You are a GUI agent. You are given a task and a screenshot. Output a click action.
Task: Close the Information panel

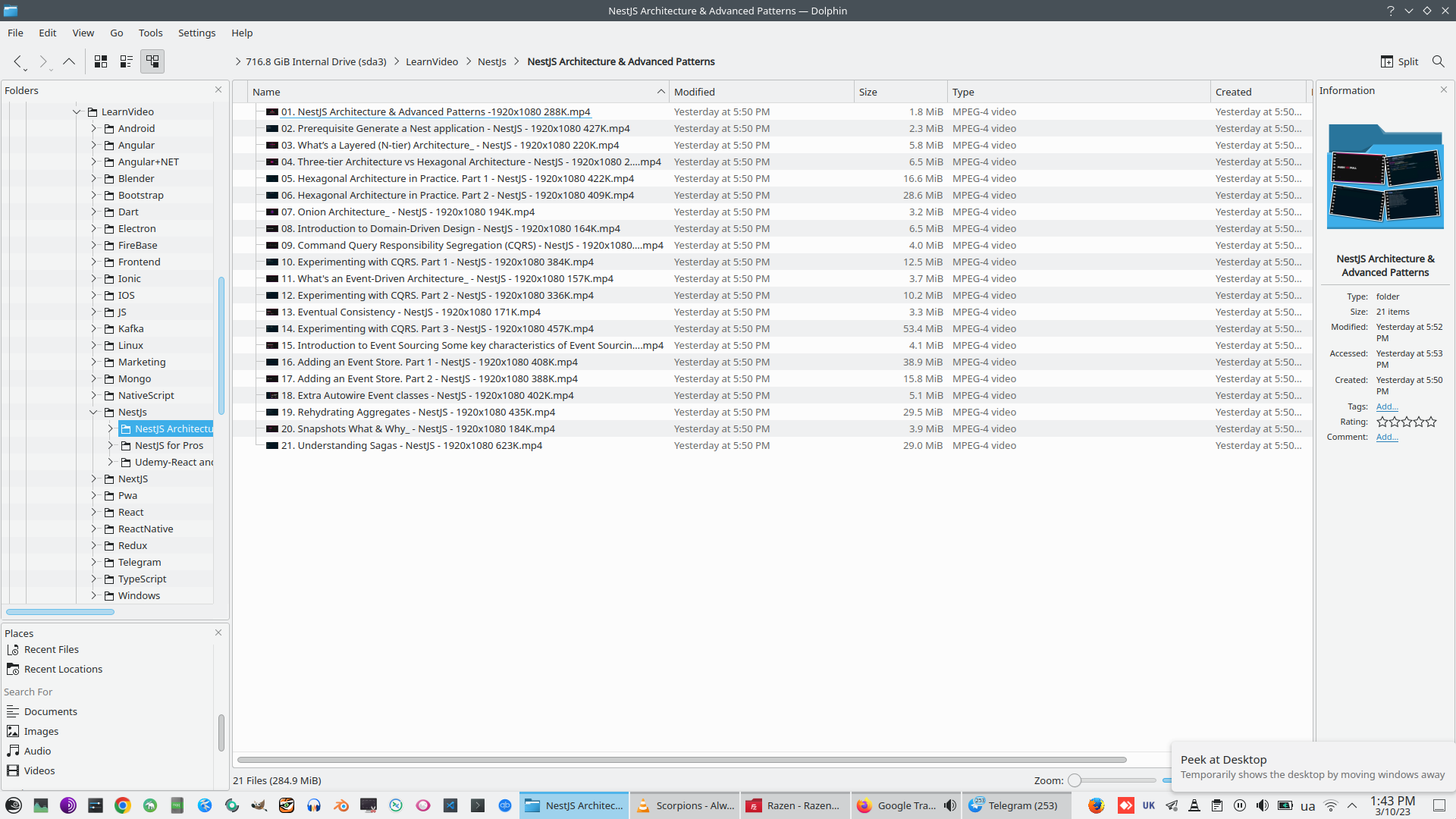[x=1444, y=89]
